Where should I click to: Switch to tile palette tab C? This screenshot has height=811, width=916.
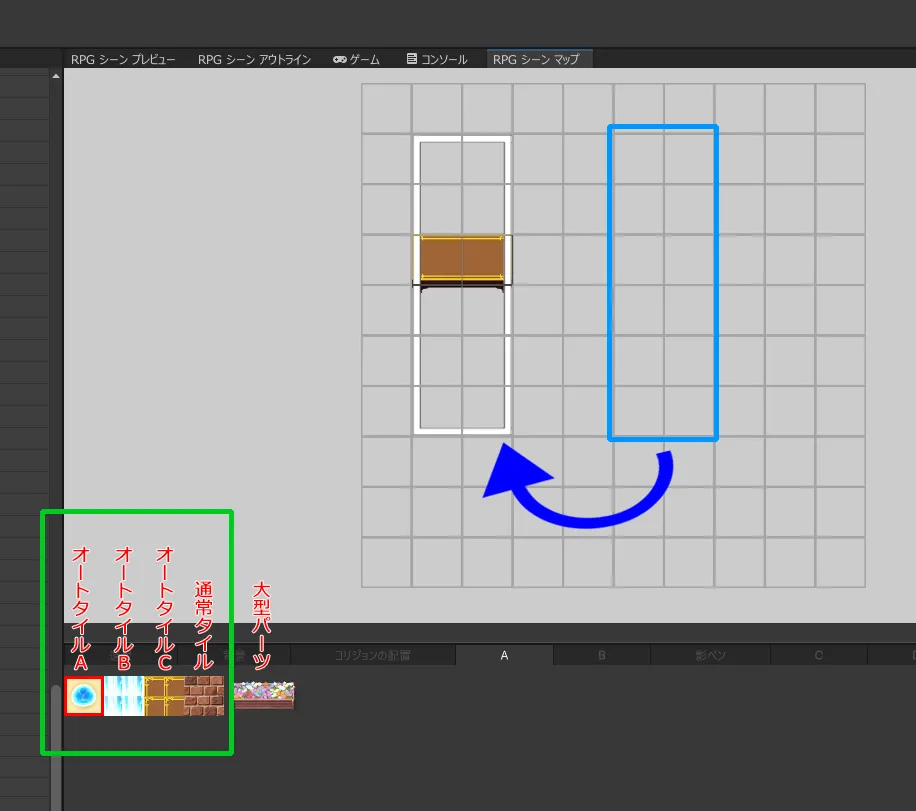(x=818, y=656)
